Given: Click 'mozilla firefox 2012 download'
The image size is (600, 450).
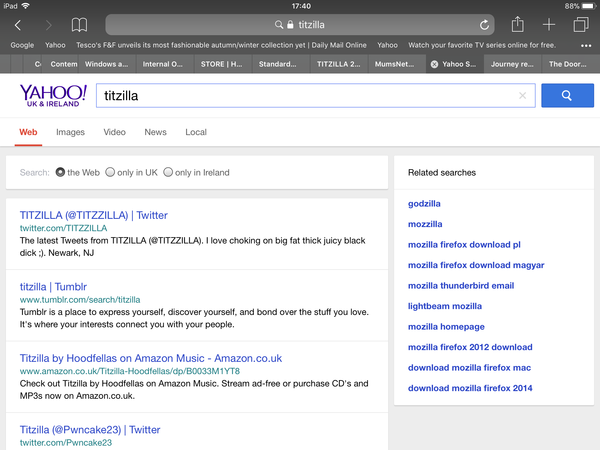Looking at the screenshot, I should (x=470, y=347).
